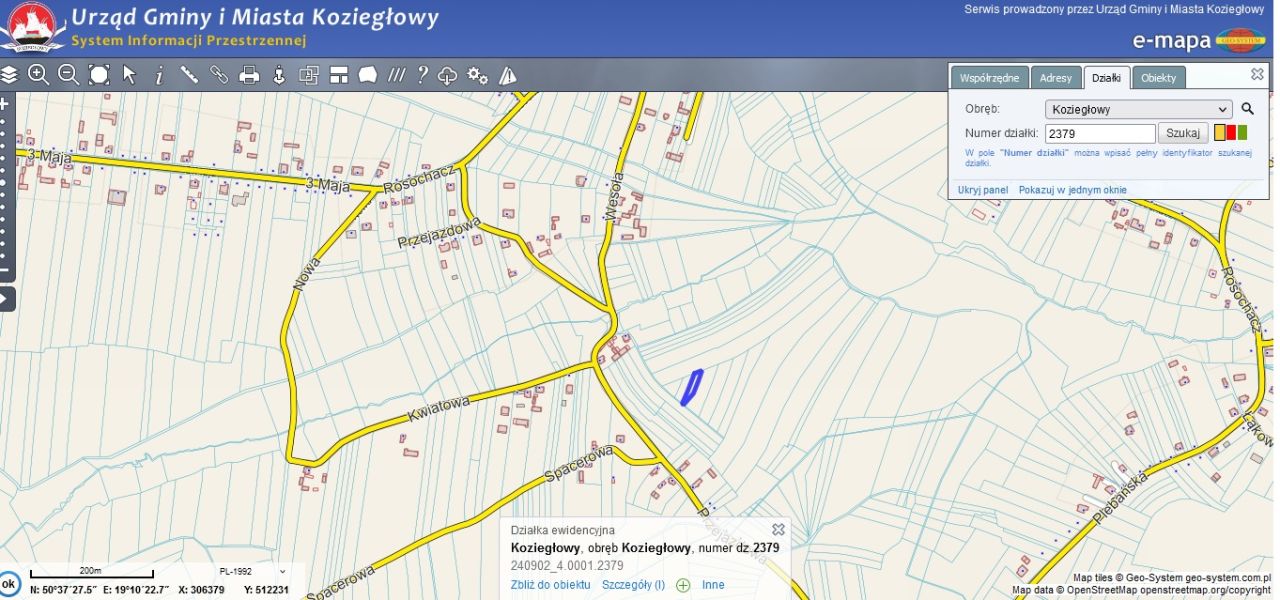Click Pokazuj w jednym oknie link
Image resolution: width=1280 pixels, height=600 pixels.
pos(1072,190)
